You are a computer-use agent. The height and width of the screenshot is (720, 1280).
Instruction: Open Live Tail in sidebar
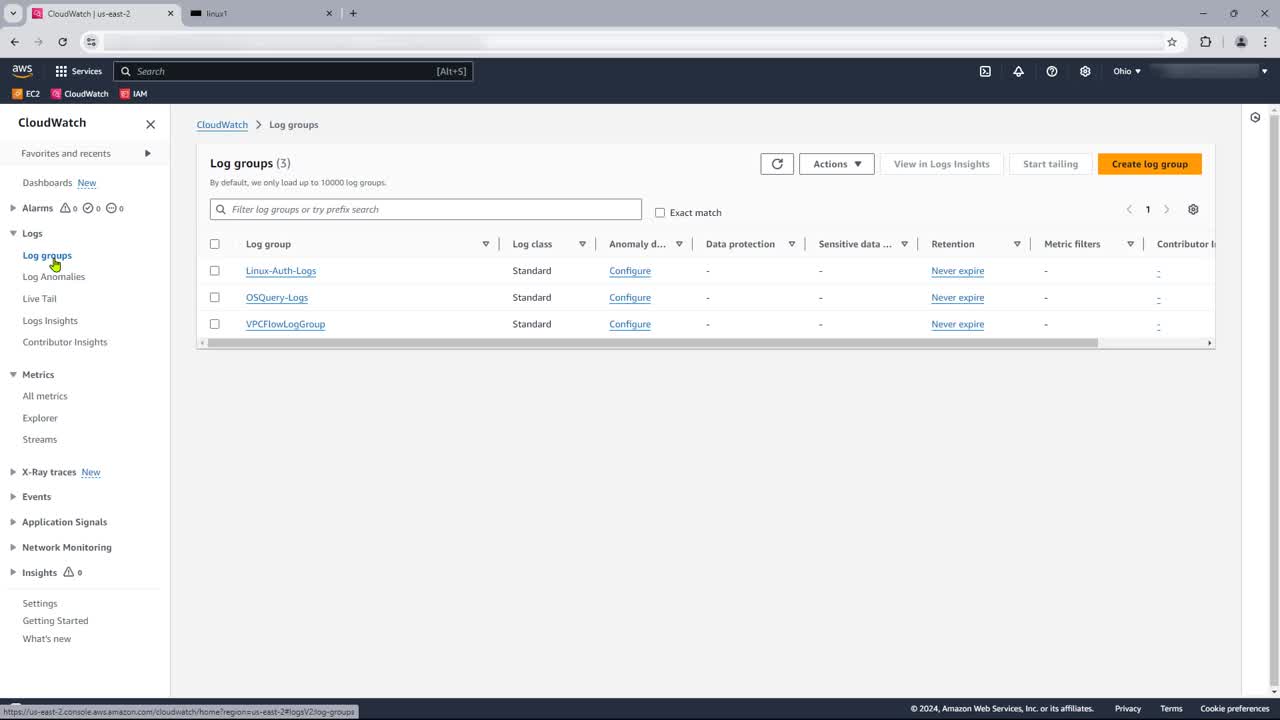pyautogui.click(x=39, y=299)
